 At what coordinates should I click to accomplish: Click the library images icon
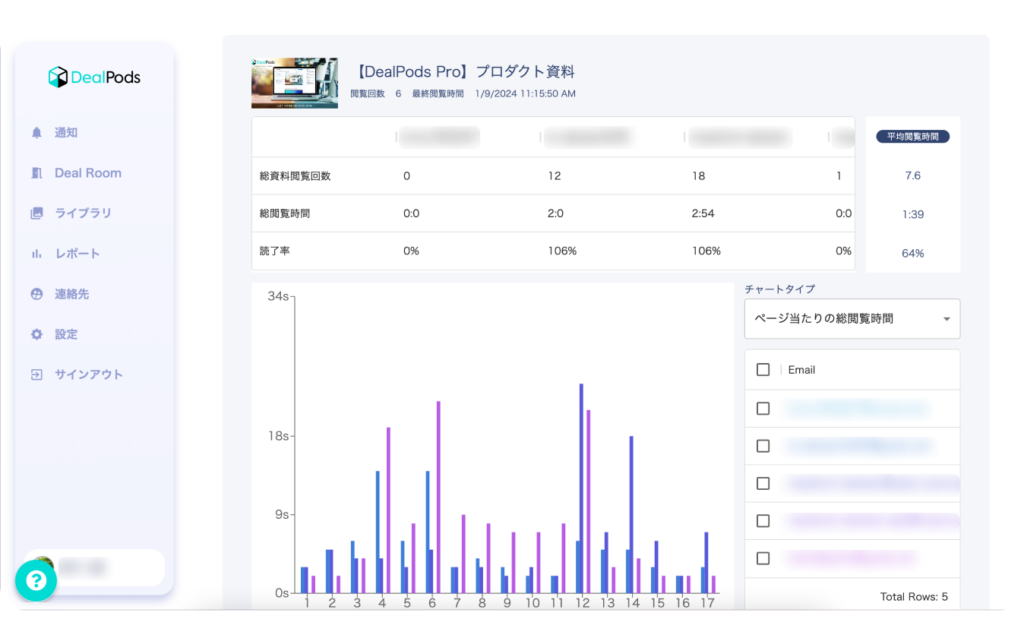37,213
